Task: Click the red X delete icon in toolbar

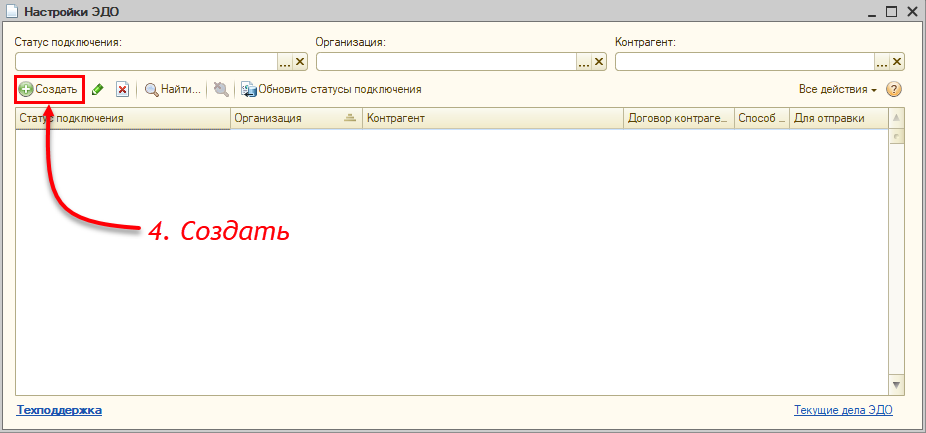Action: click(122, 90)
